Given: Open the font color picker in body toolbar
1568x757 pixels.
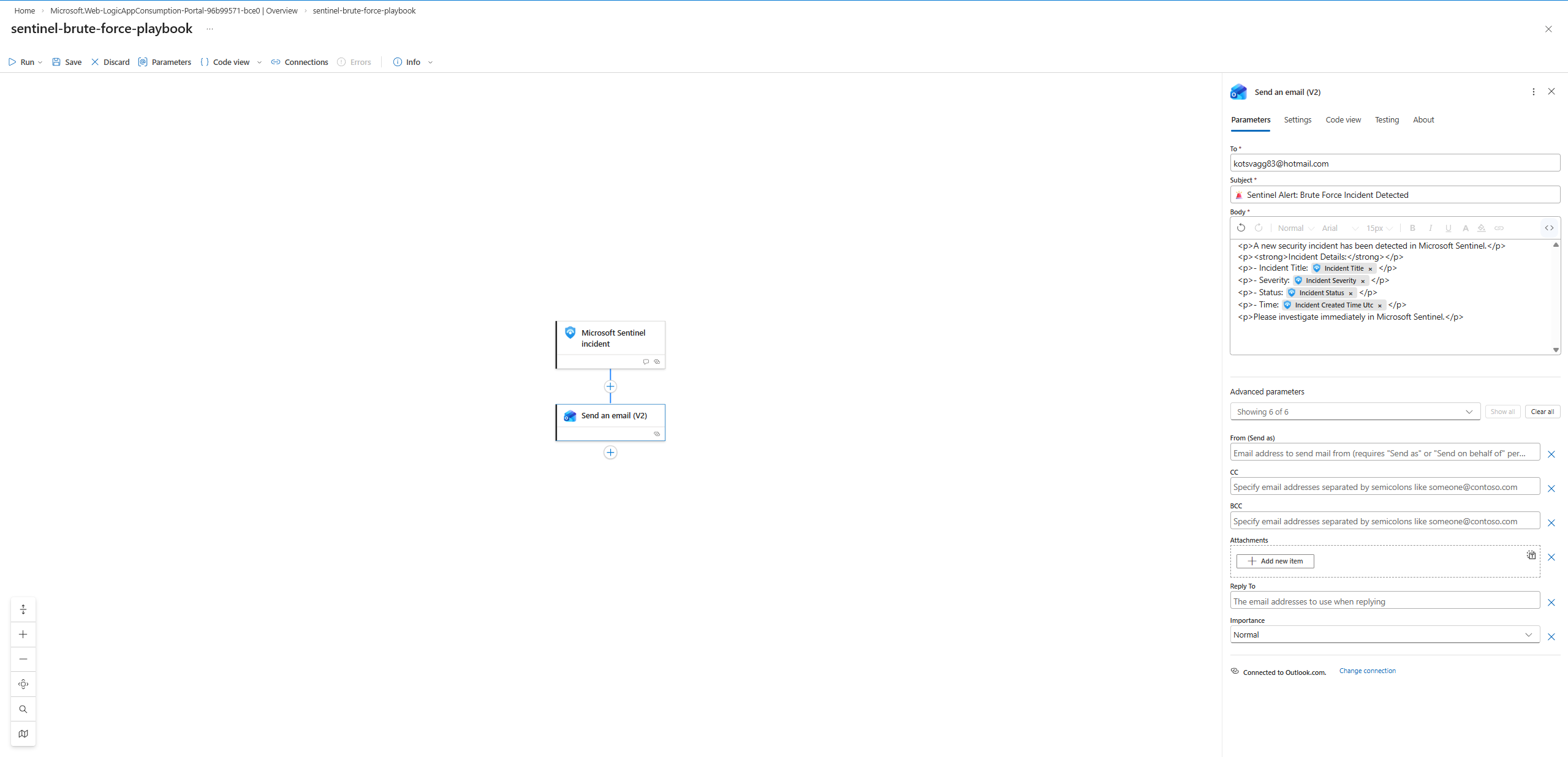Looking at the screenshot, I should click(1465, 228).
